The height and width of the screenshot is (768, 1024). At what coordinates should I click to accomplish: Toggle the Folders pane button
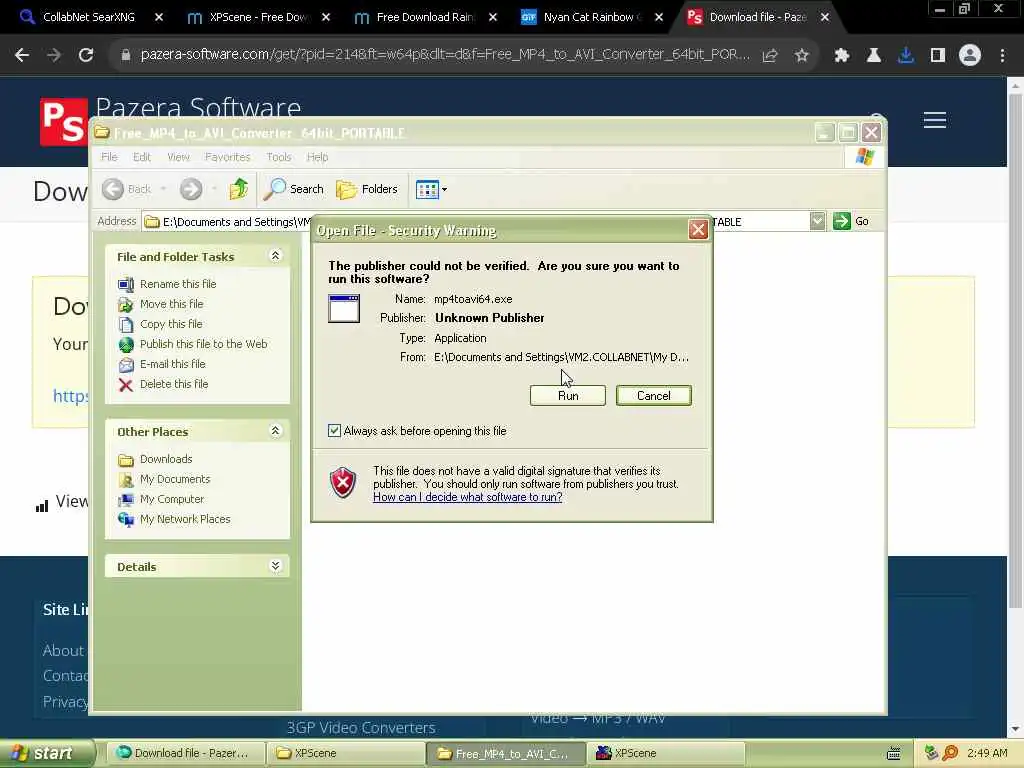click(367, 189)
